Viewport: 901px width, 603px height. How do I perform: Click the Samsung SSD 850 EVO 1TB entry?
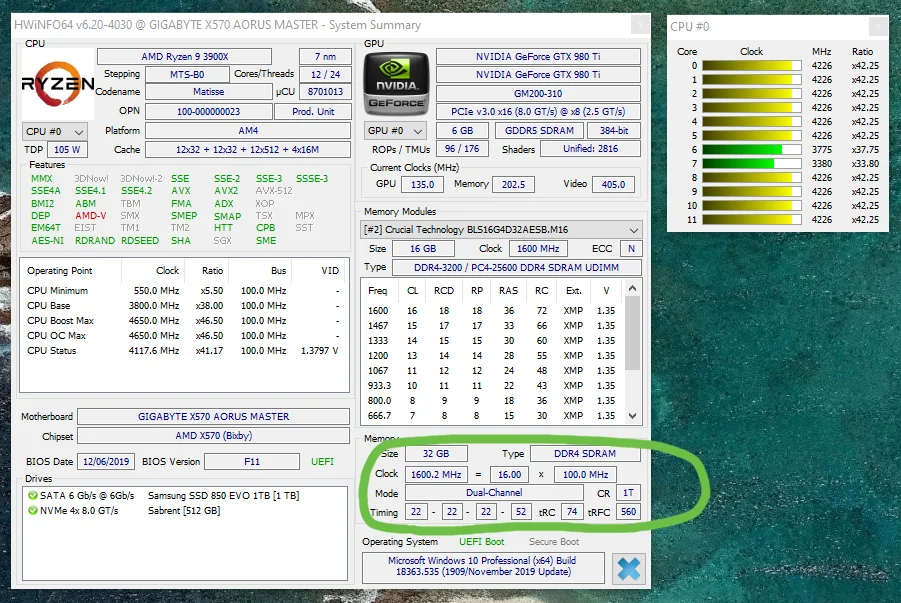pyautogui.click(x=224, y=496)
